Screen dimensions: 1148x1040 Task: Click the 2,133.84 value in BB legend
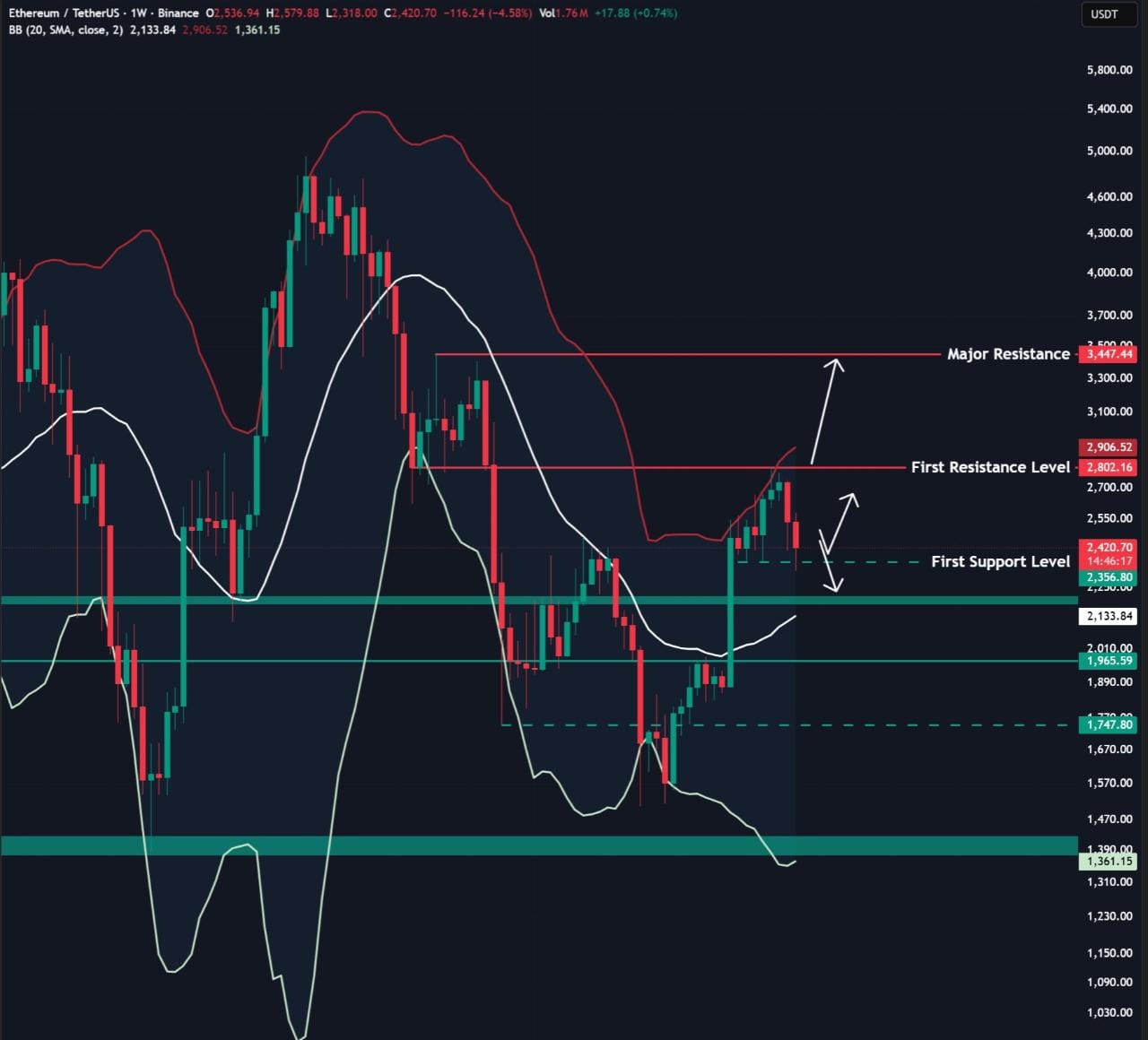(x=152, y=30)
